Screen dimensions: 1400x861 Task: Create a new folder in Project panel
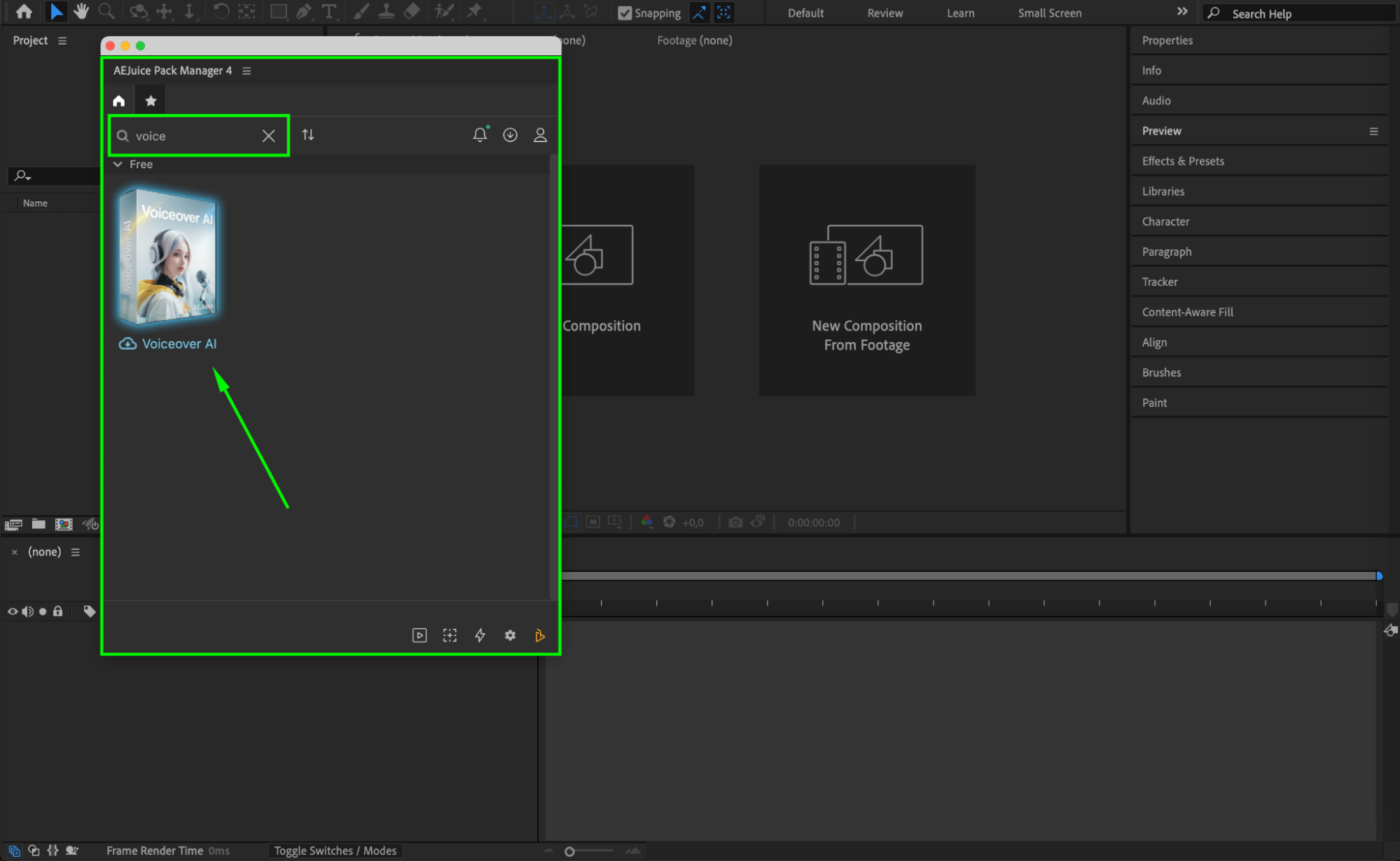pos(39,524)
